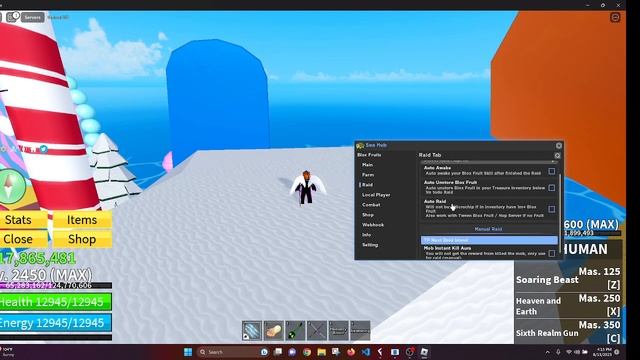The height and width of the screenshot is (360, 640).
Task: Open the Roblox menu icon at top right
Action: coord(615,18)
